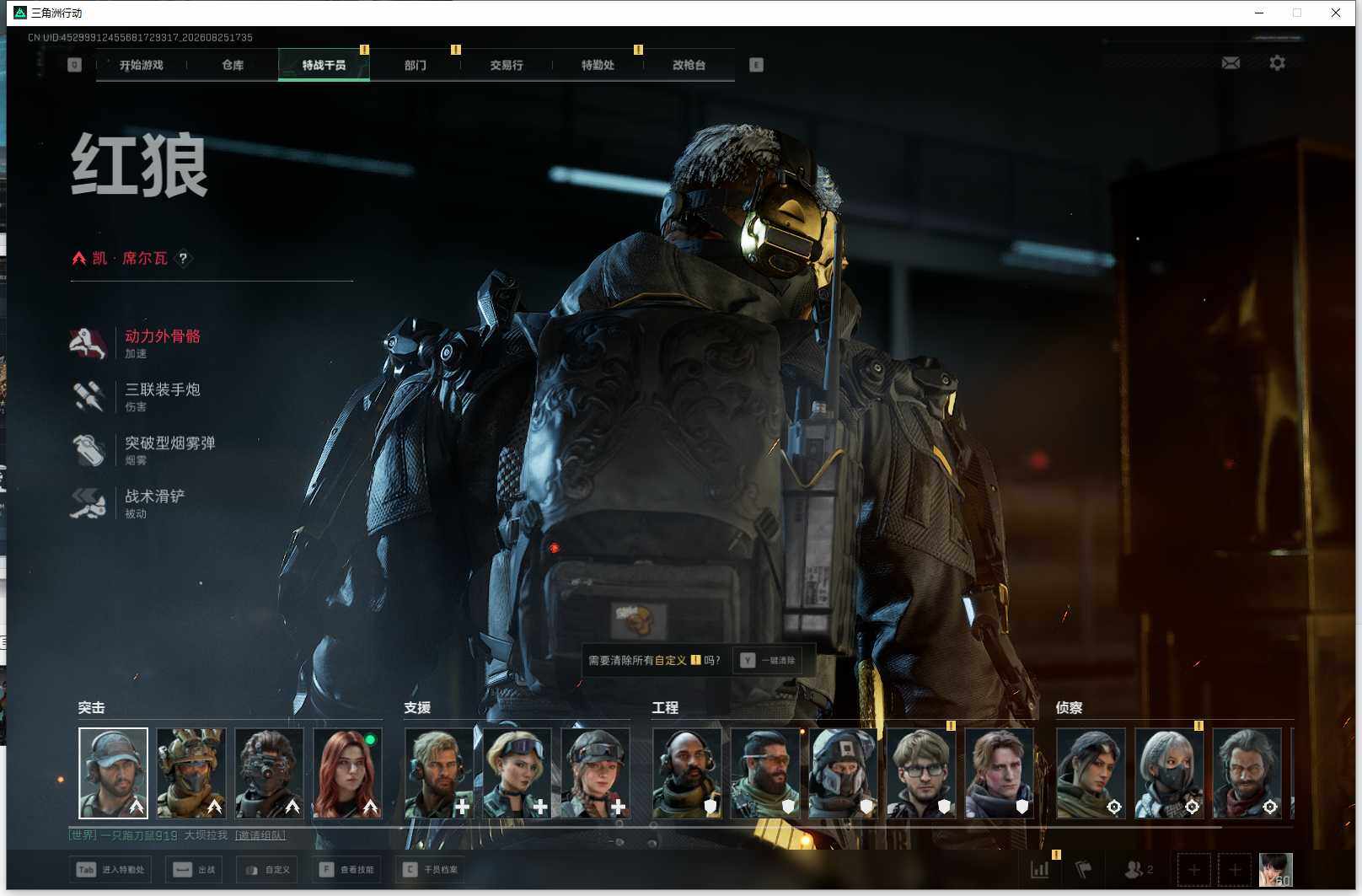Click the Q previous-tab key icon
1362x896 pixels.
point(74,65)
